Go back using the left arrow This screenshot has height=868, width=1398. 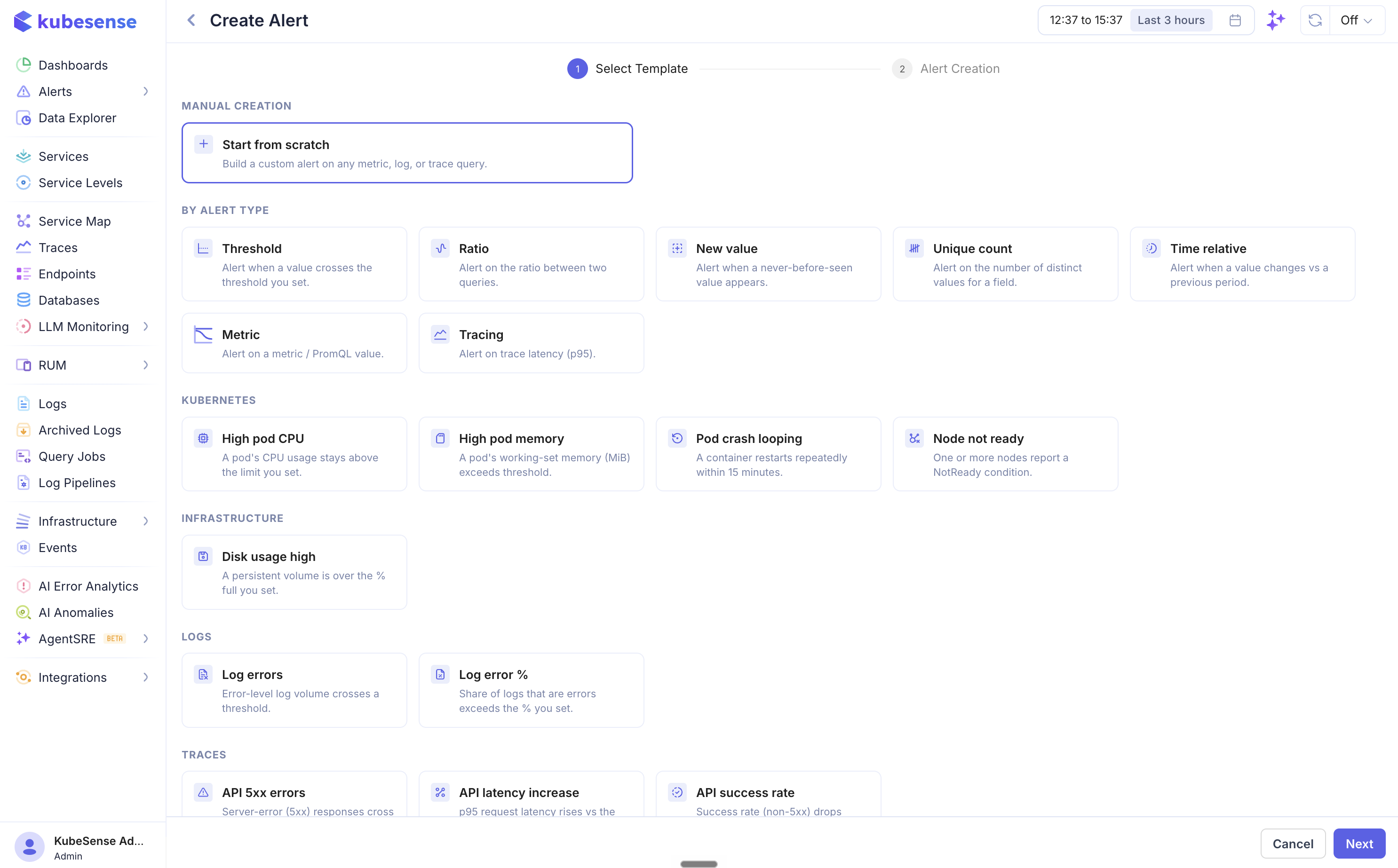pos(191,20)
